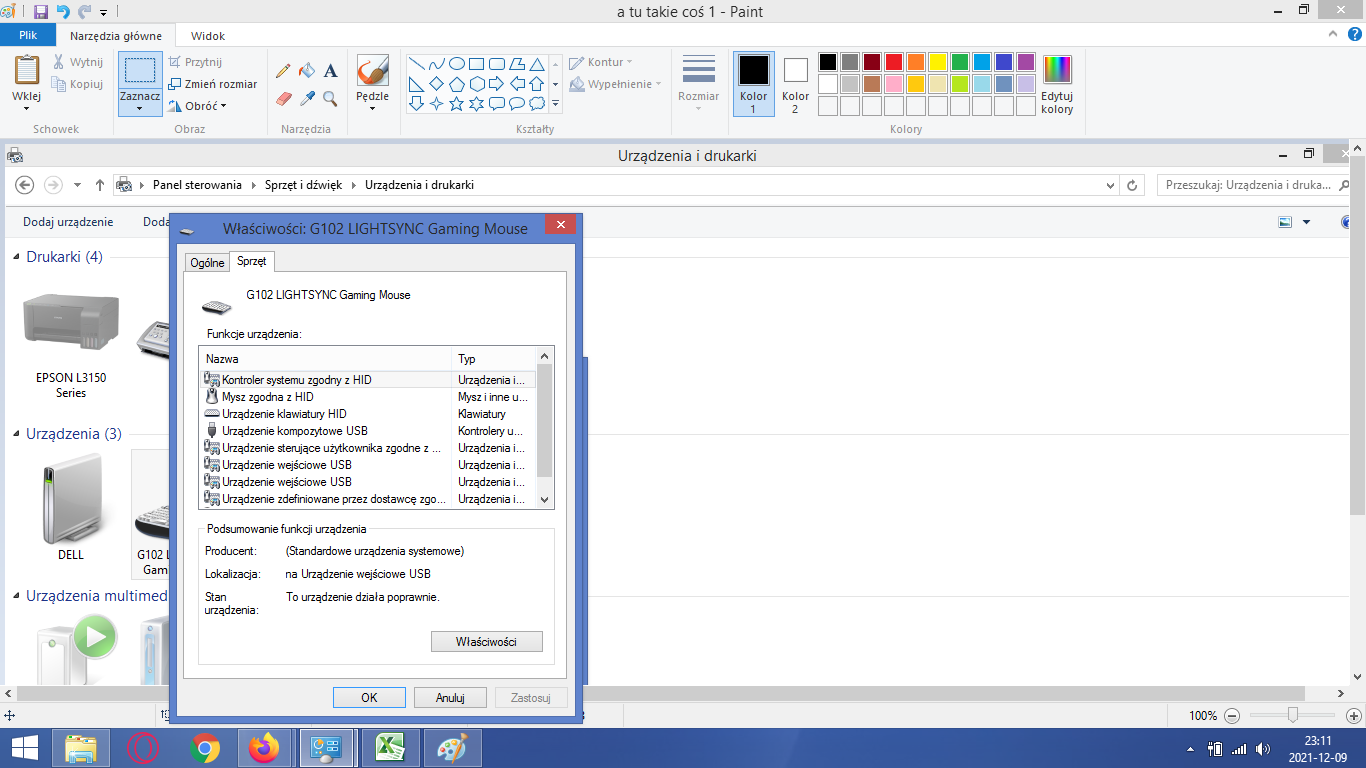The image size is (1366, 768).
Task: Pick the red color swatch
Action: [893, 62]
